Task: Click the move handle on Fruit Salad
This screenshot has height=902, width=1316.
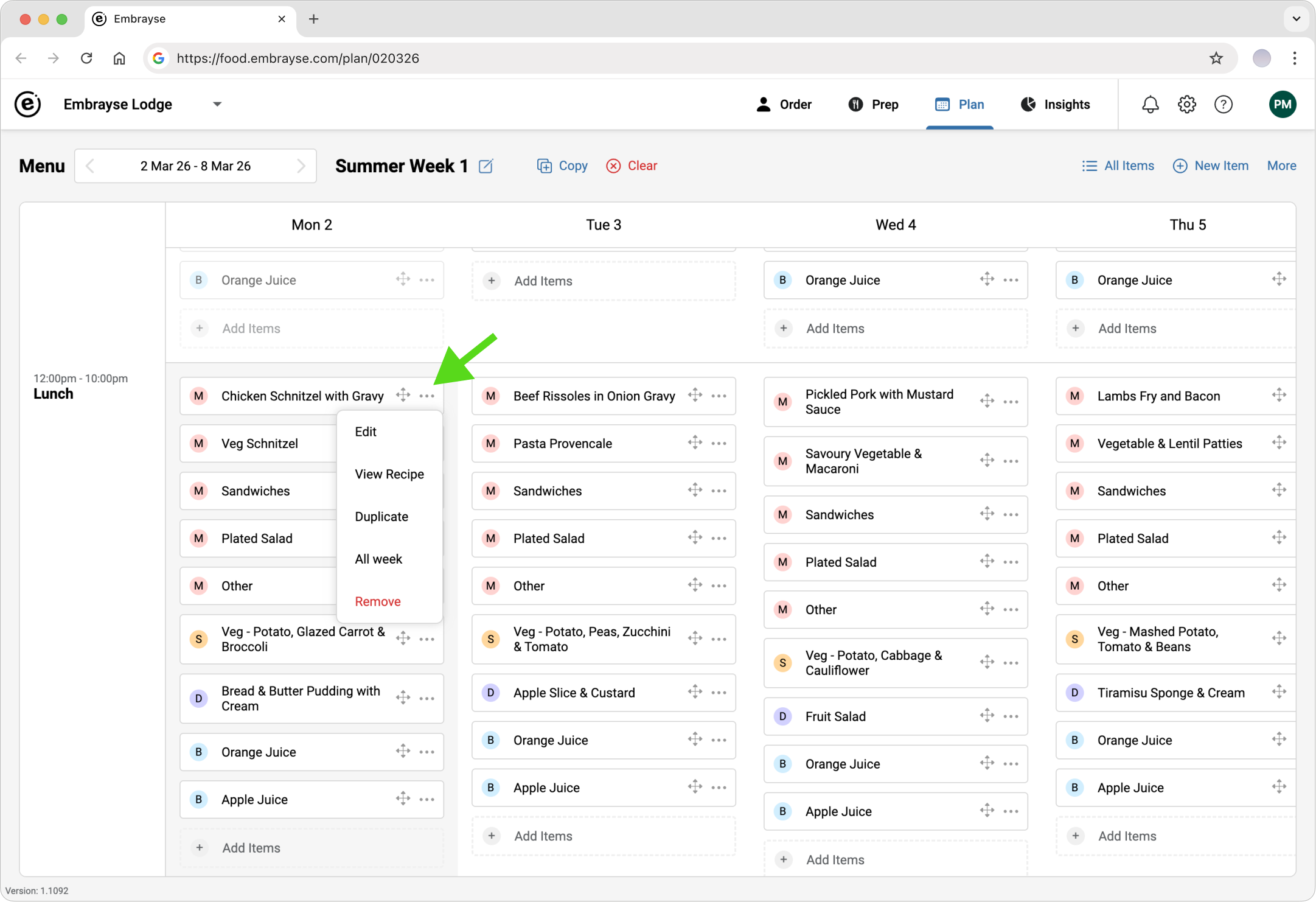Action: coord(987,715)
